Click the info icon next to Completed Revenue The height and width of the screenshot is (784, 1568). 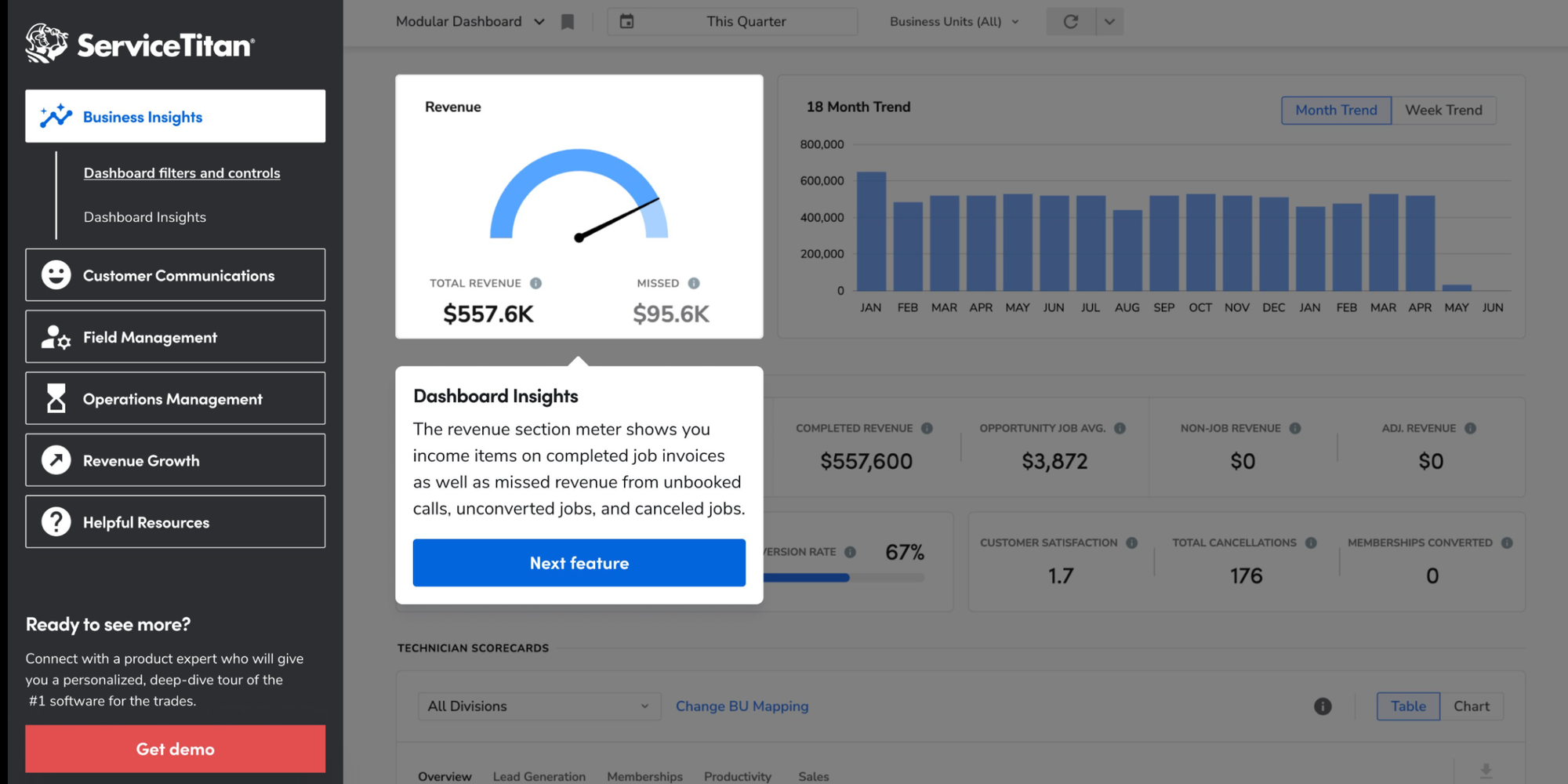tap(927, 428)
